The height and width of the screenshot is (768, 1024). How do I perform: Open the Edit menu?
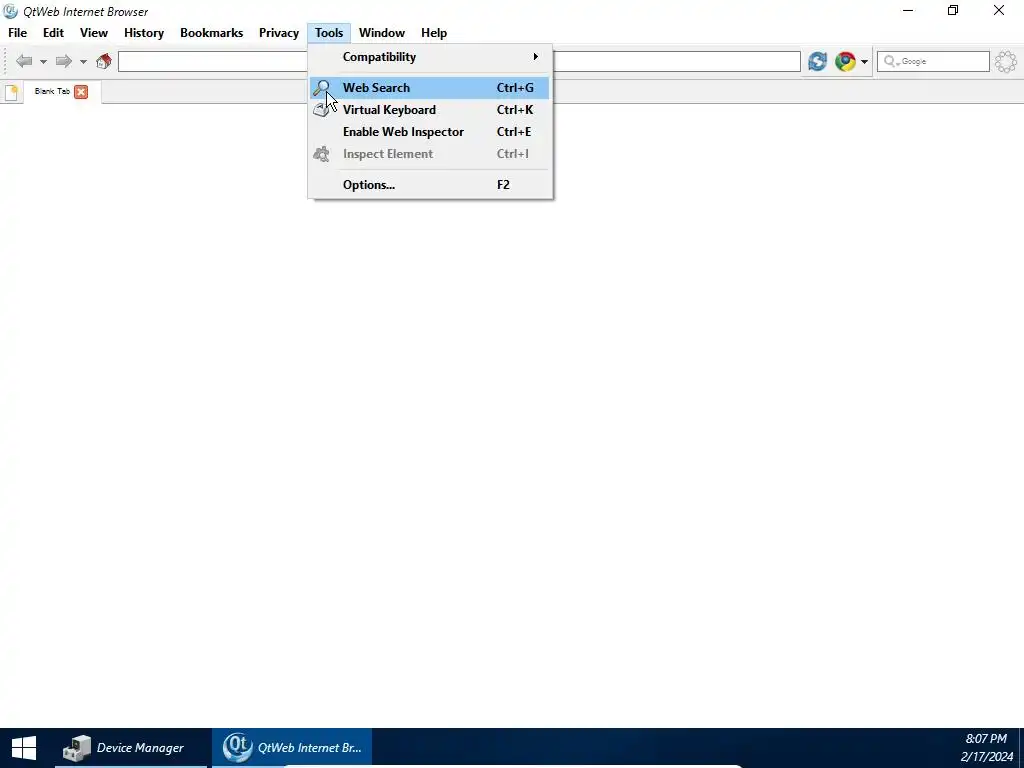coord(54,33)
